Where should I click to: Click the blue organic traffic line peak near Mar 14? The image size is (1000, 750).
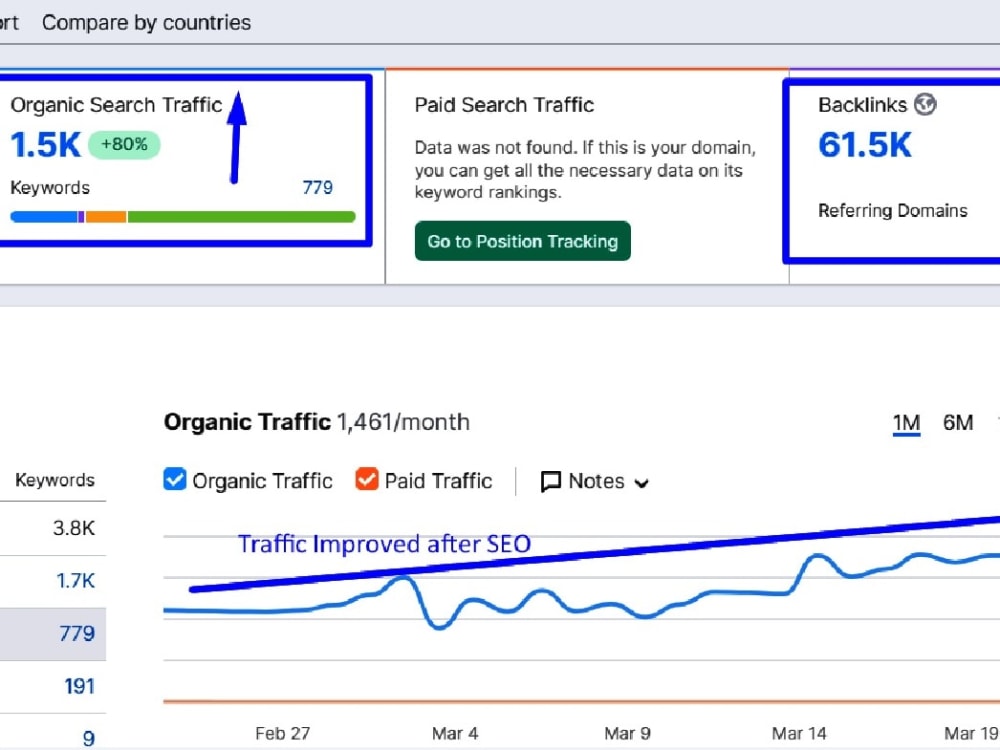(816, 557)
